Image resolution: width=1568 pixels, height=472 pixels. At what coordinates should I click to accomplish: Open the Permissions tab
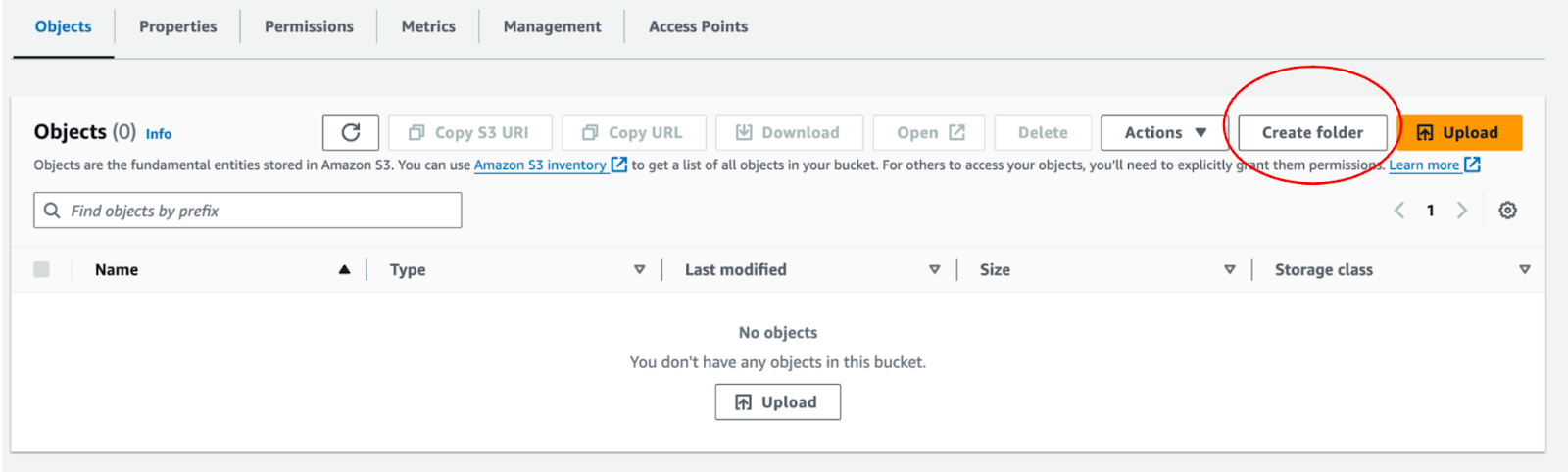click(309, 26)
